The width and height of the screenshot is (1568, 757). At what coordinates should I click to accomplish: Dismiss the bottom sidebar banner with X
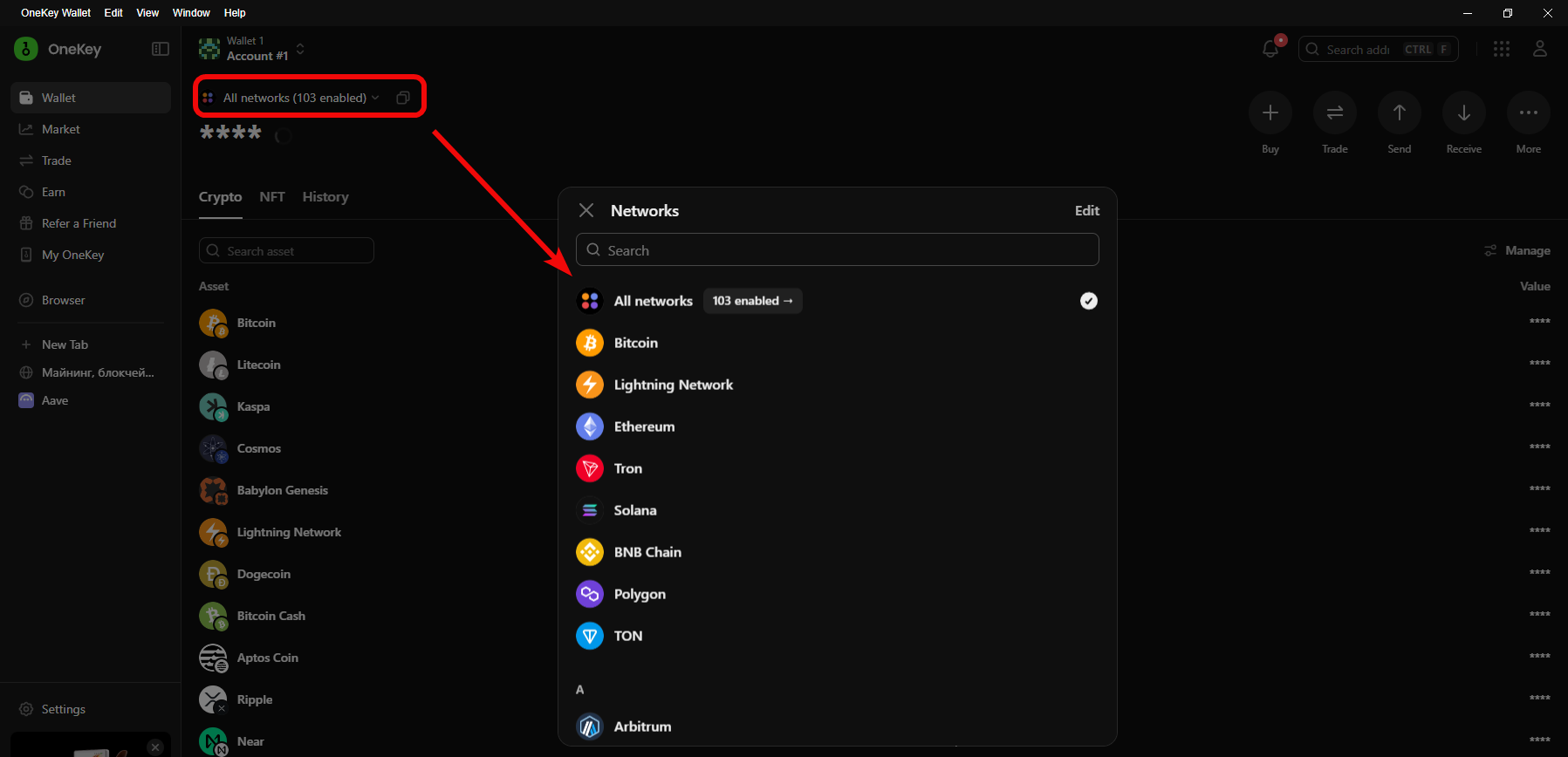[x=155, y=747]
